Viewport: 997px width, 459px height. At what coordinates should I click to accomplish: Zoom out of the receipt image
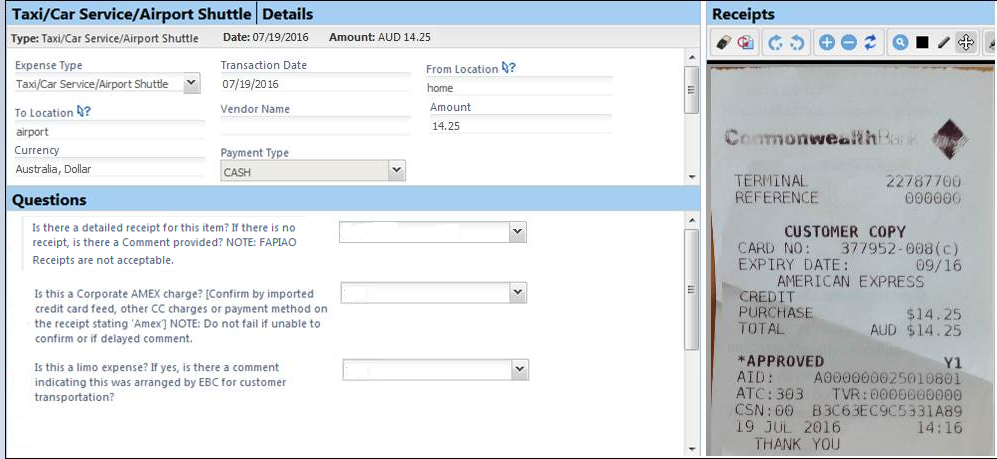(x=848, y=43)
